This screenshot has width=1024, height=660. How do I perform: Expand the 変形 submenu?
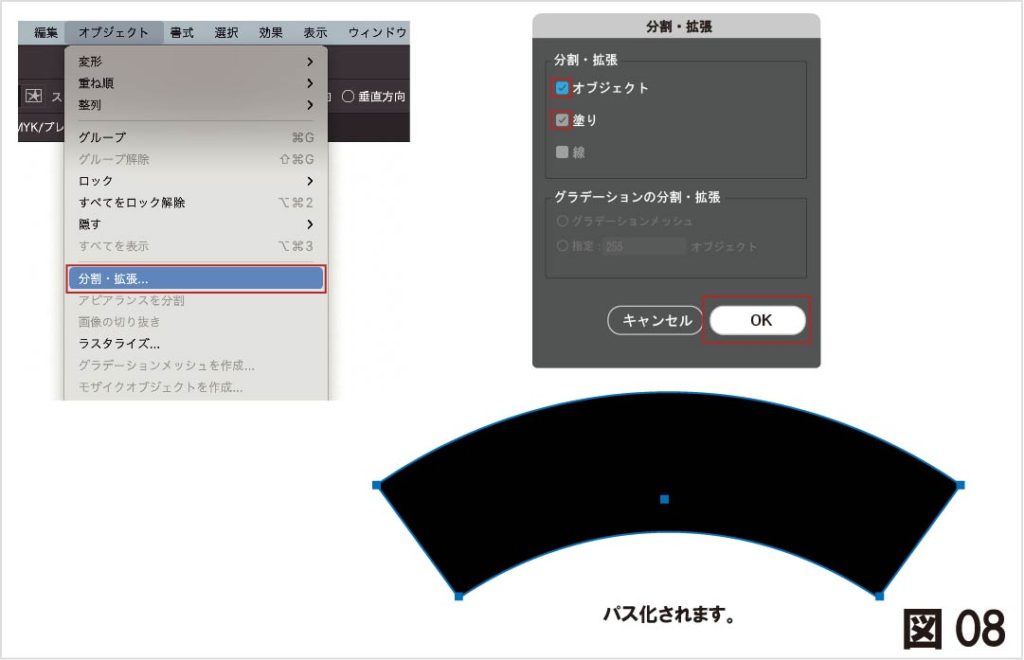click(195, 62)
